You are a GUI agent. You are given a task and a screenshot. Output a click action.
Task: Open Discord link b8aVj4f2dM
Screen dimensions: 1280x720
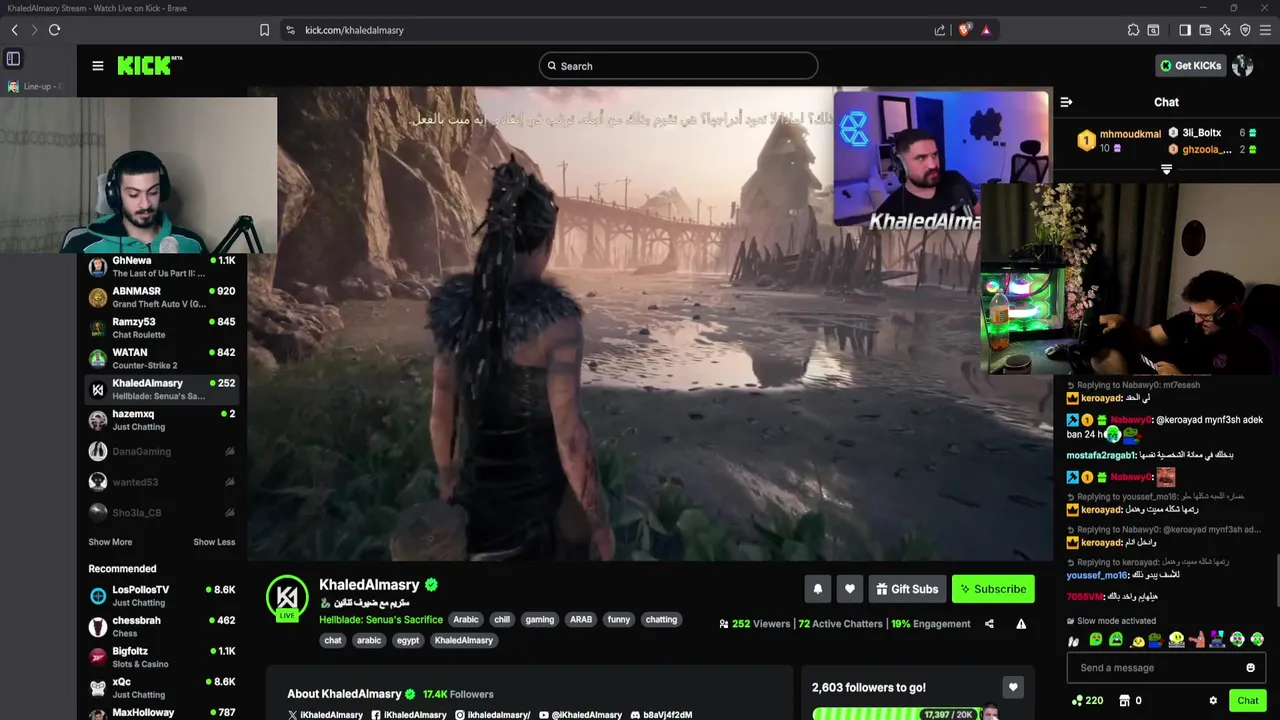(x=661, y=715)
